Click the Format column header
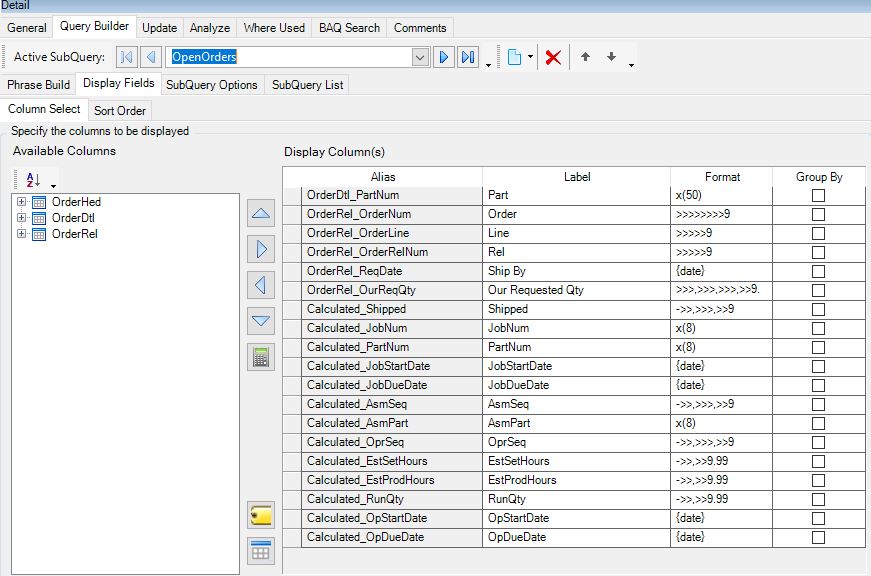This screenshot has height=576, width=871. click(722, 177)
